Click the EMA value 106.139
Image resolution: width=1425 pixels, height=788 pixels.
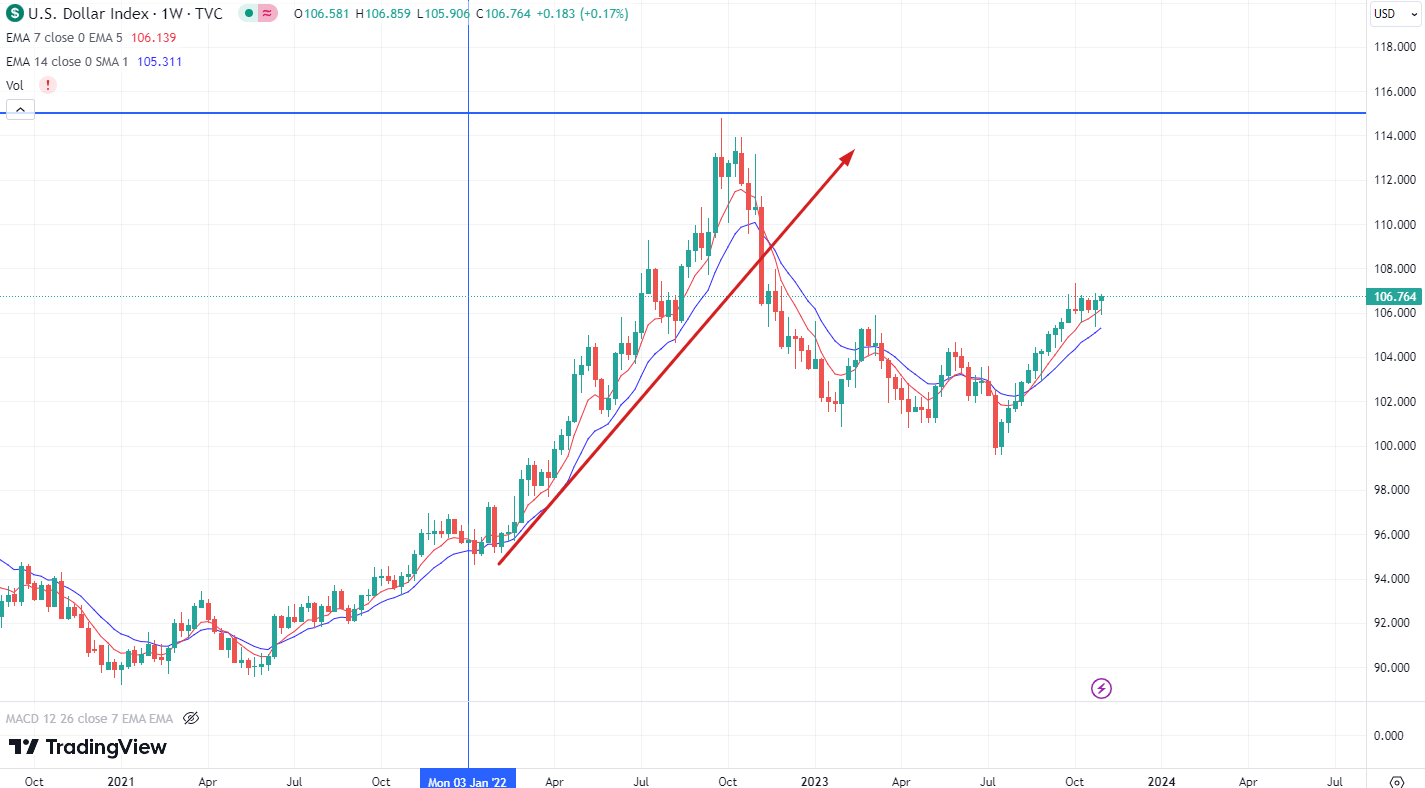154,37
